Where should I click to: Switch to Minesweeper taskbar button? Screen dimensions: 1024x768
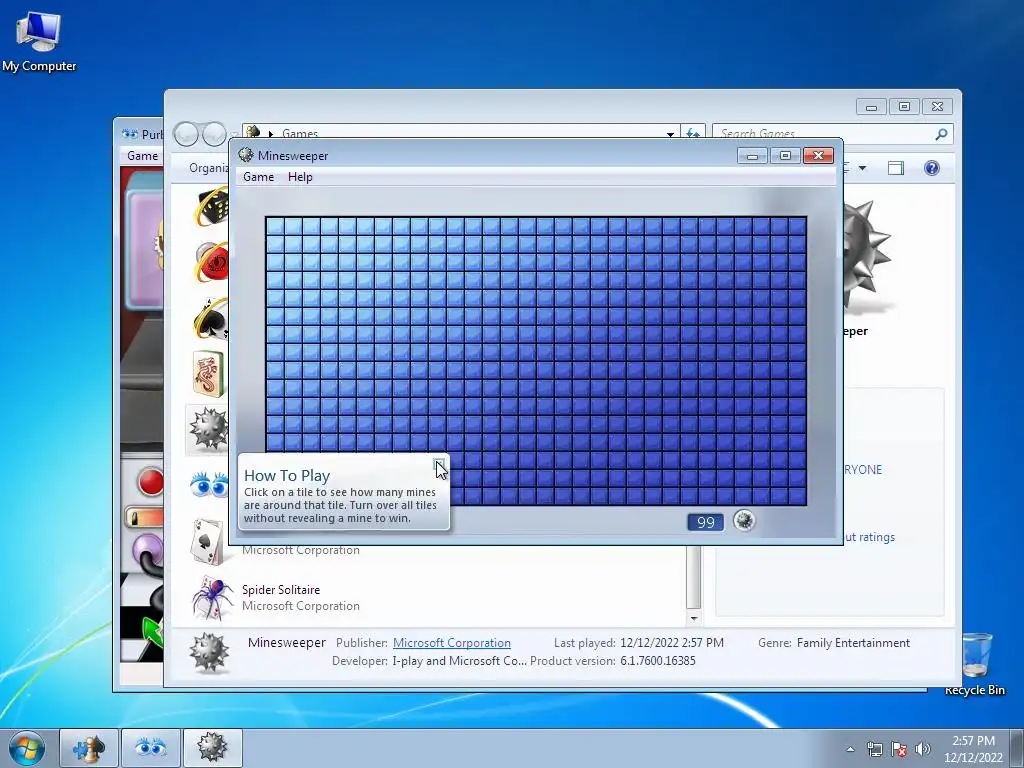[212, 748]
